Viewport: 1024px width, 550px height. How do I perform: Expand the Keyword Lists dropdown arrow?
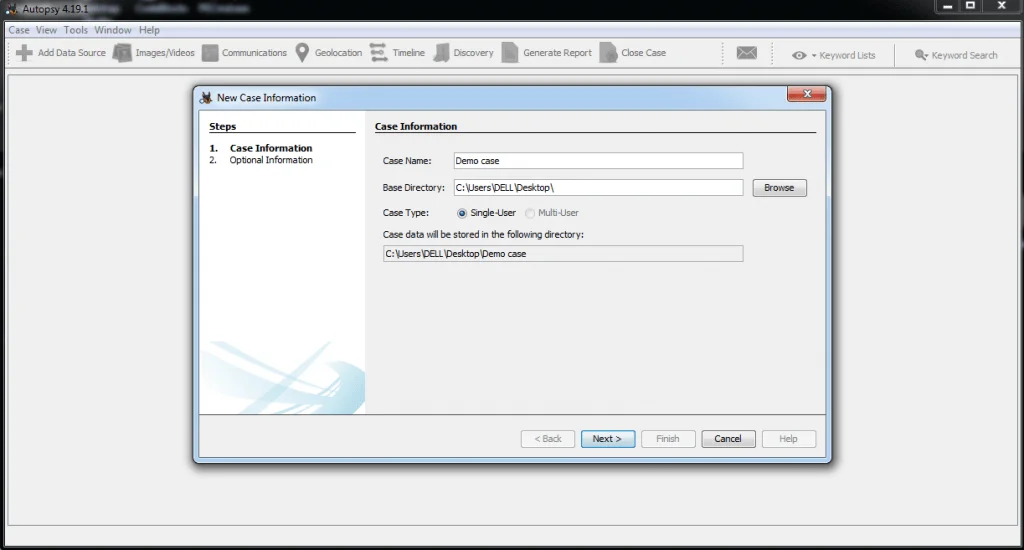[x=814, y=56]
